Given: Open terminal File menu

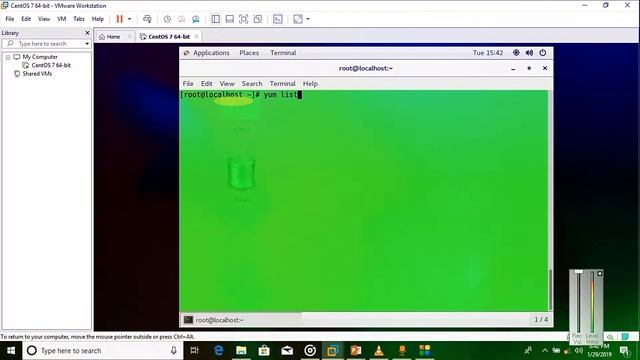Looking at the screenshot, I should (x=188, y=83).
